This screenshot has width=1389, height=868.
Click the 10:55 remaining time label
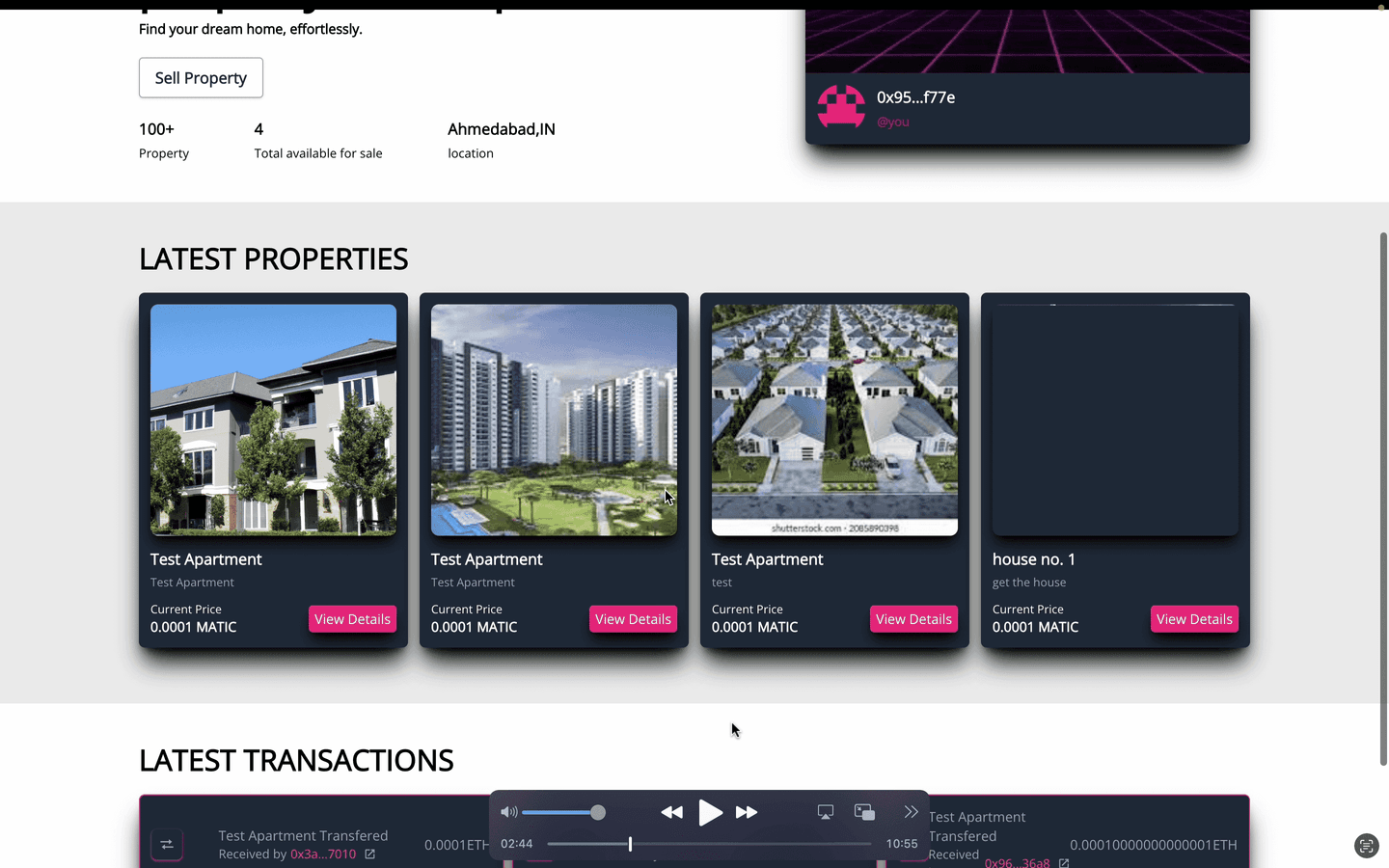(902, 844)
